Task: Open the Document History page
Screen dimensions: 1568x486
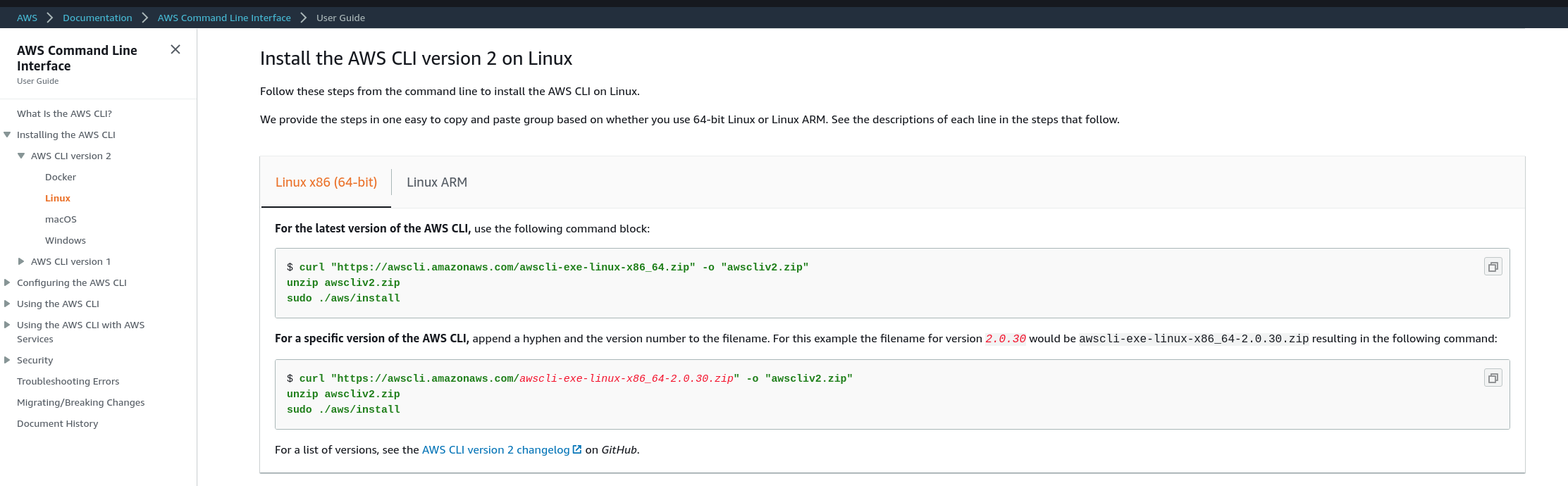Action: pyautogui.click(x=58, y=423)
